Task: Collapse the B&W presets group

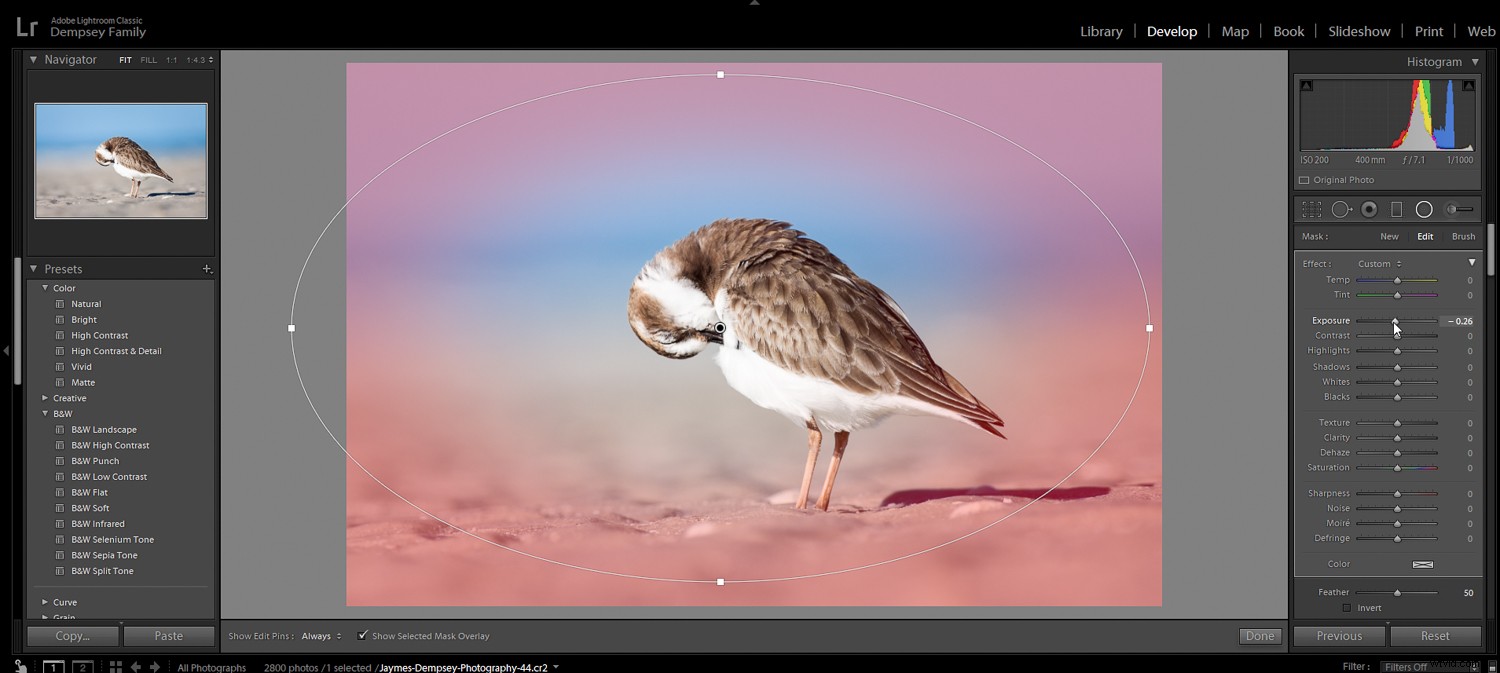Action: 46,413
